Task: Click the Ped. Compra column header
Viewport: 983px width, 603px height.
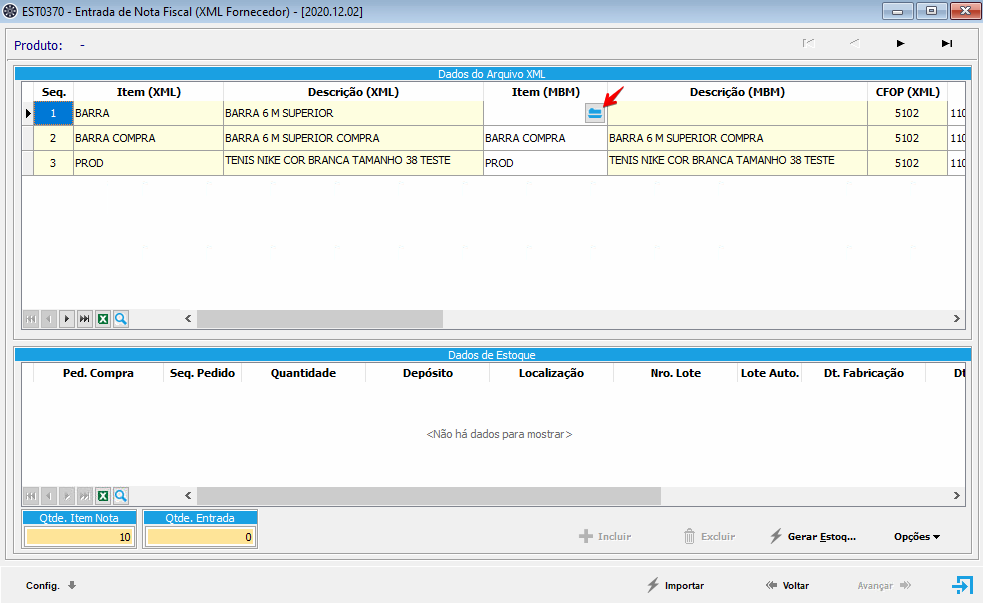Action: 98,373
